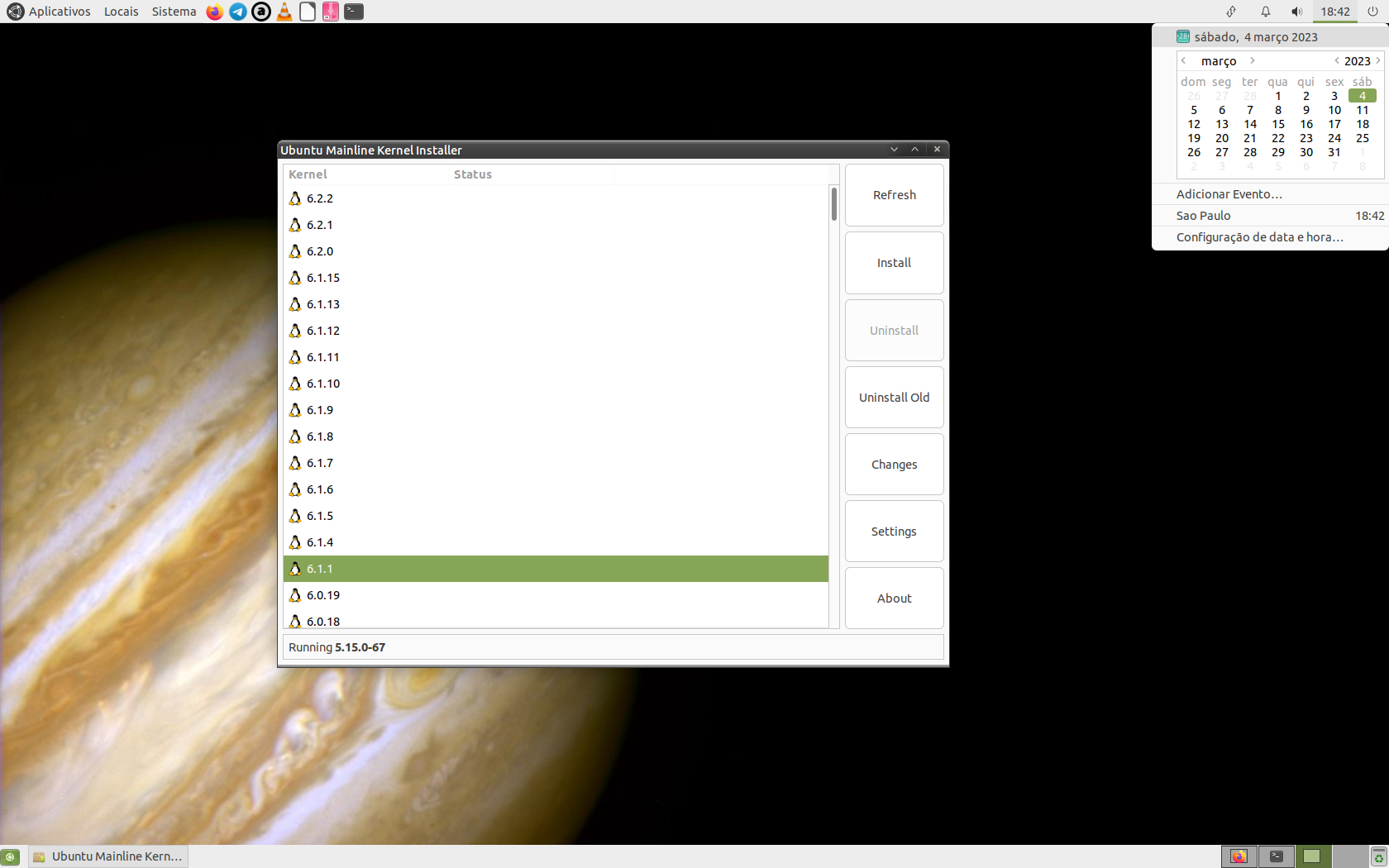This screenshot has width=1389, height=868.
Task: Click the power button icon
Action: [x=1372, y=12]
